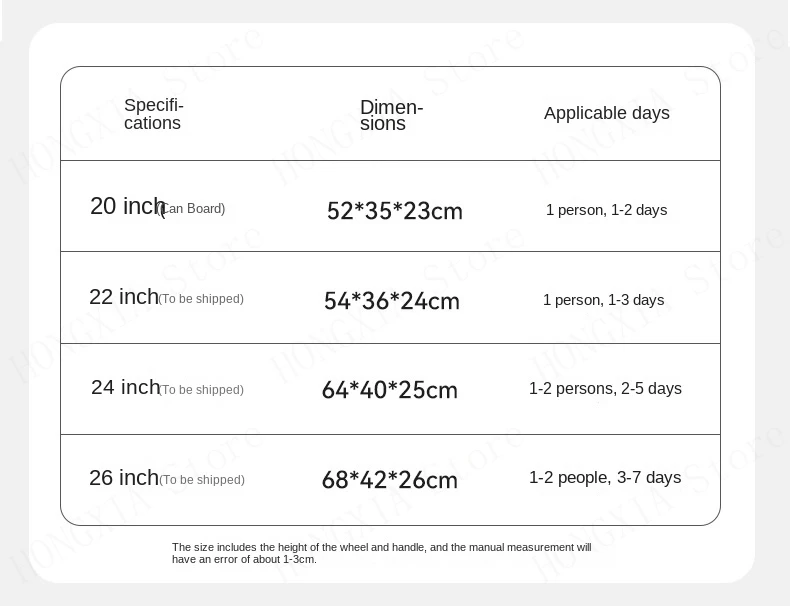790x606 pixels.
Task: Click '(To be shipped)' beside 24 inch
Action: click(x=201, y=390)
